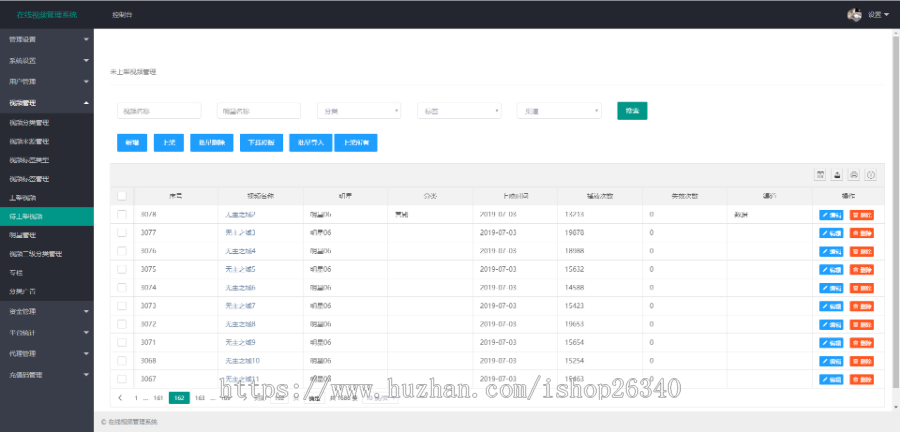Click the export icon in table toolbar
900x432 pixels.
(x=837, y=174)
